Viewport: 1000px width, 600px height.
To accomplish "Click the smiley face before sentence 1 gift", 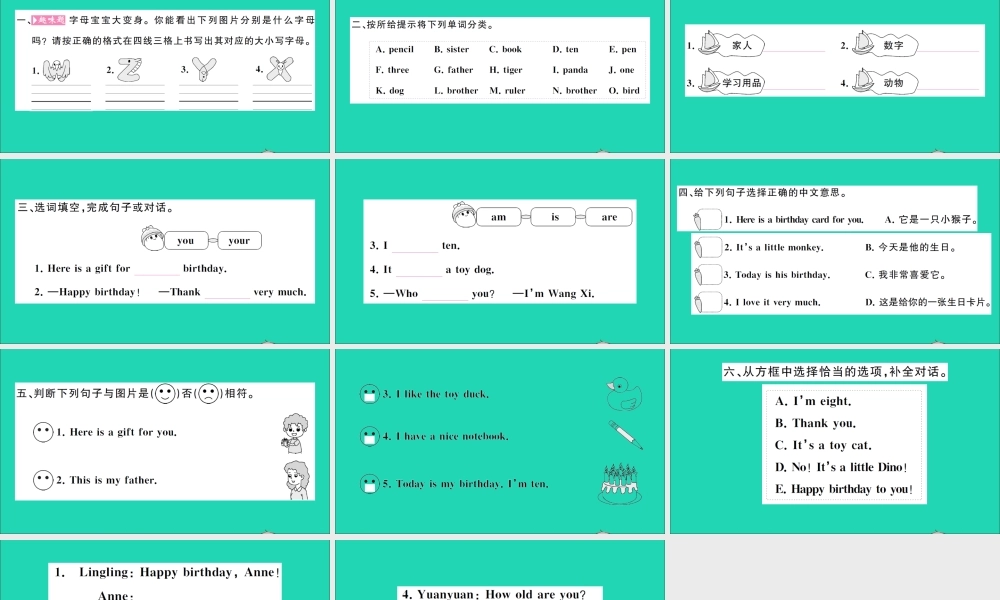I will click(43, 432).
